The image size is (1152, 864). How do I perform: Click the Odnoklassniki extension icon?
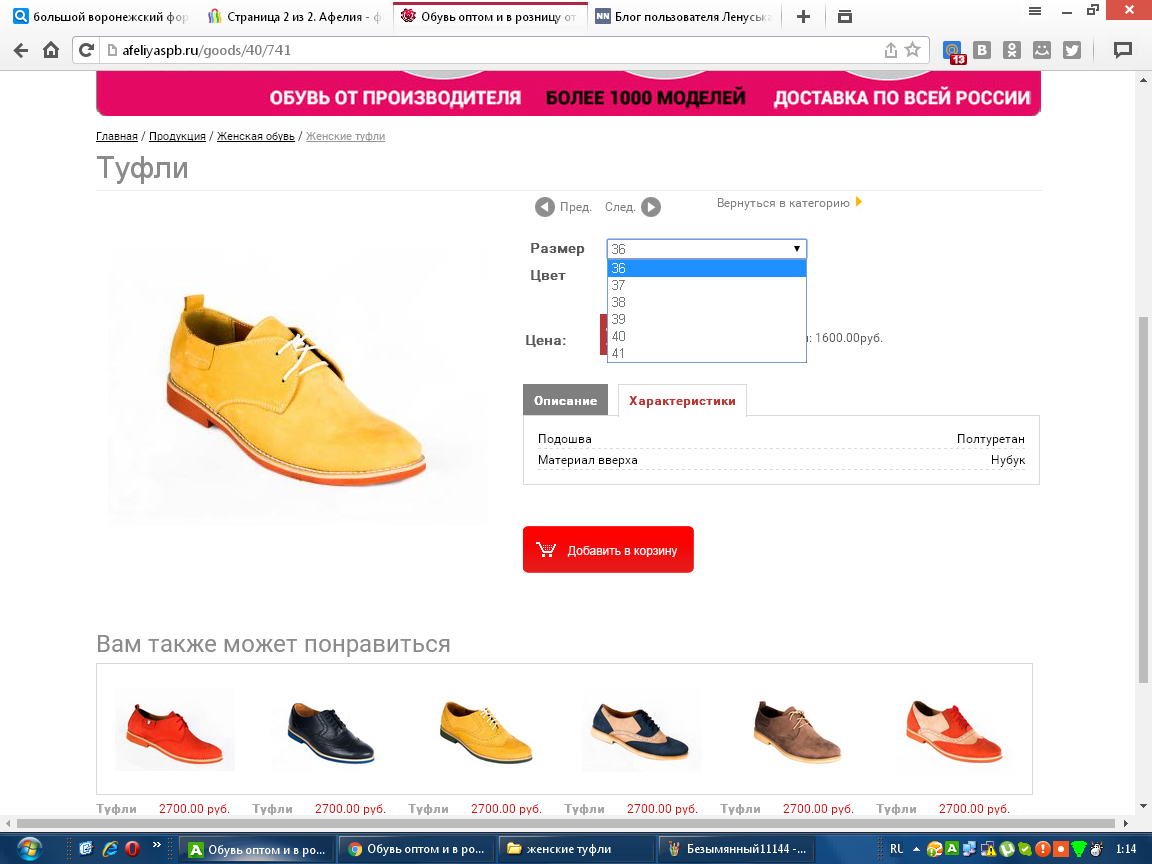(x=1012, y=50)
